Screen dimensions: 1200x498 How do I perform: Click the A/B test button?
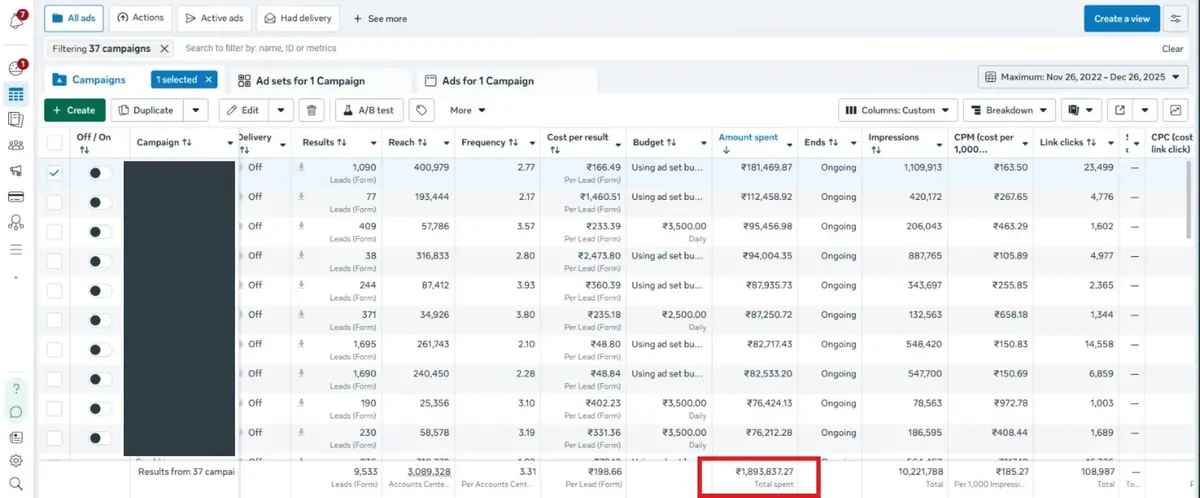point(369,110)
